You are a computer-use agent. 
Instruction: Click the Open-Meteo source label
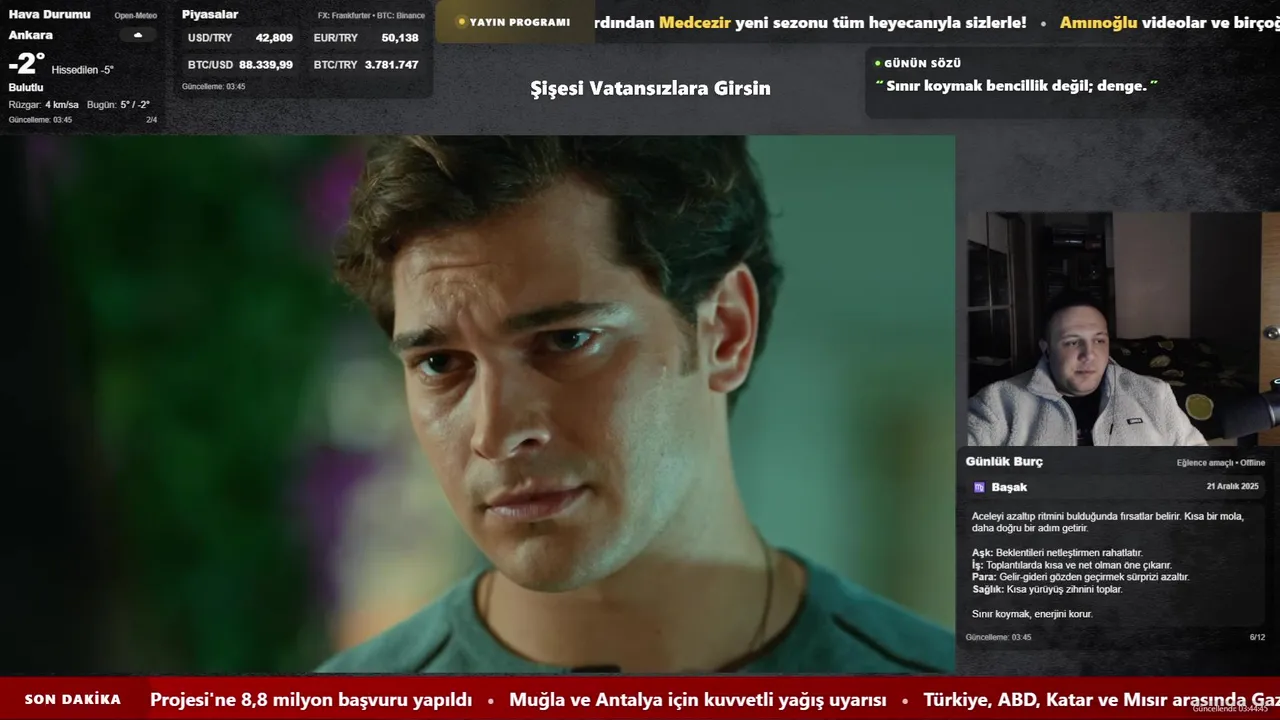click(136, 16)
